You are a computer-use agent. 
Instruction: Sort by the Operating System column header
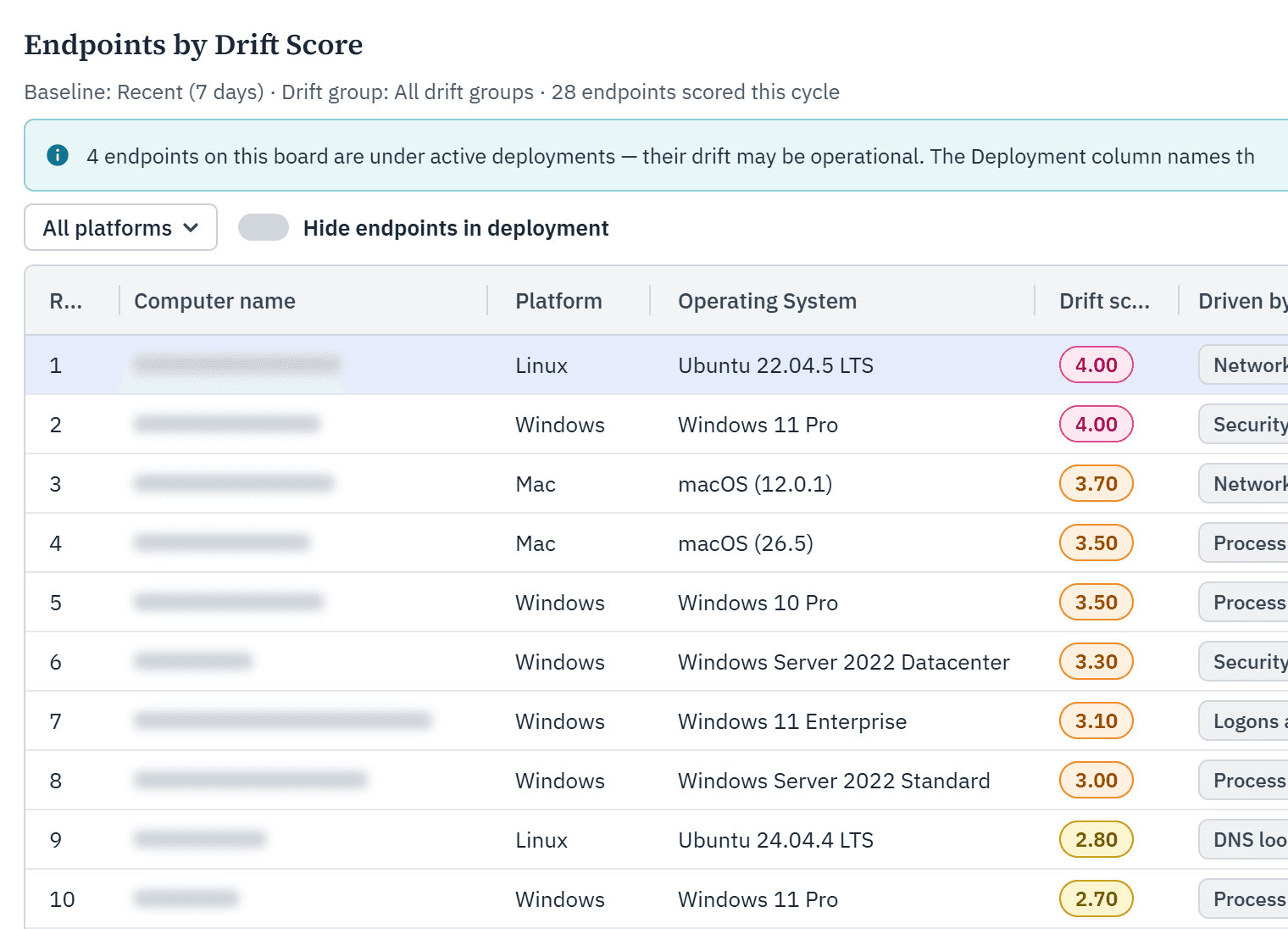(x=767, y=301)
